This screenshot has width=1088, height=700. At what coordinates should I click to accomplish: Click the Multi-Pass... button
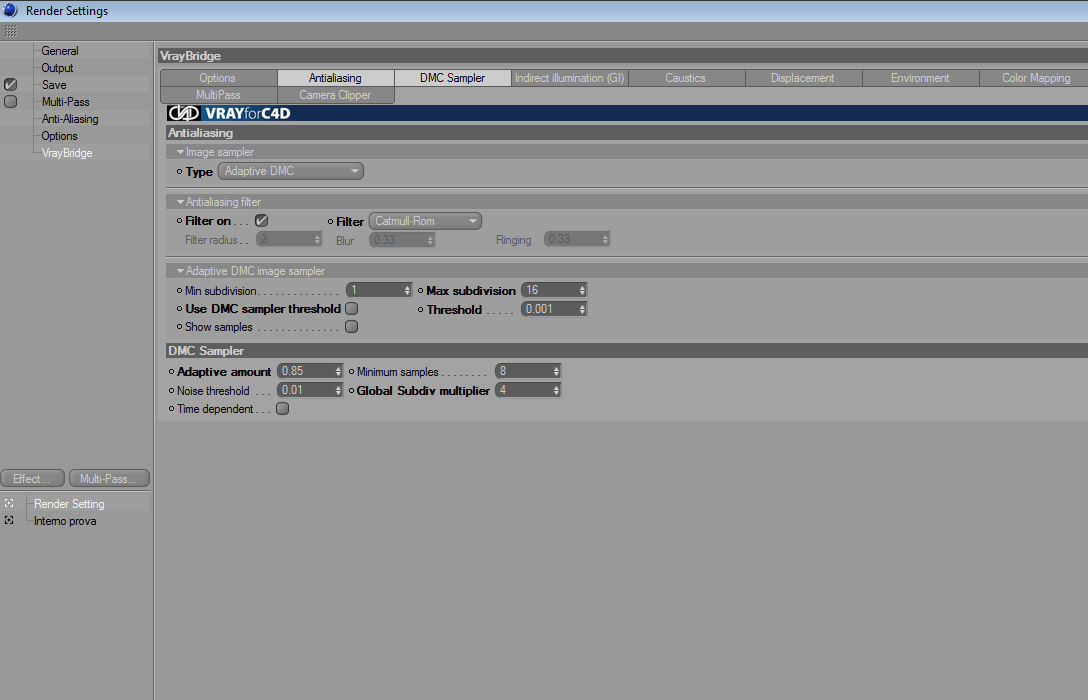pyautogui.click(x=109, y=479)
